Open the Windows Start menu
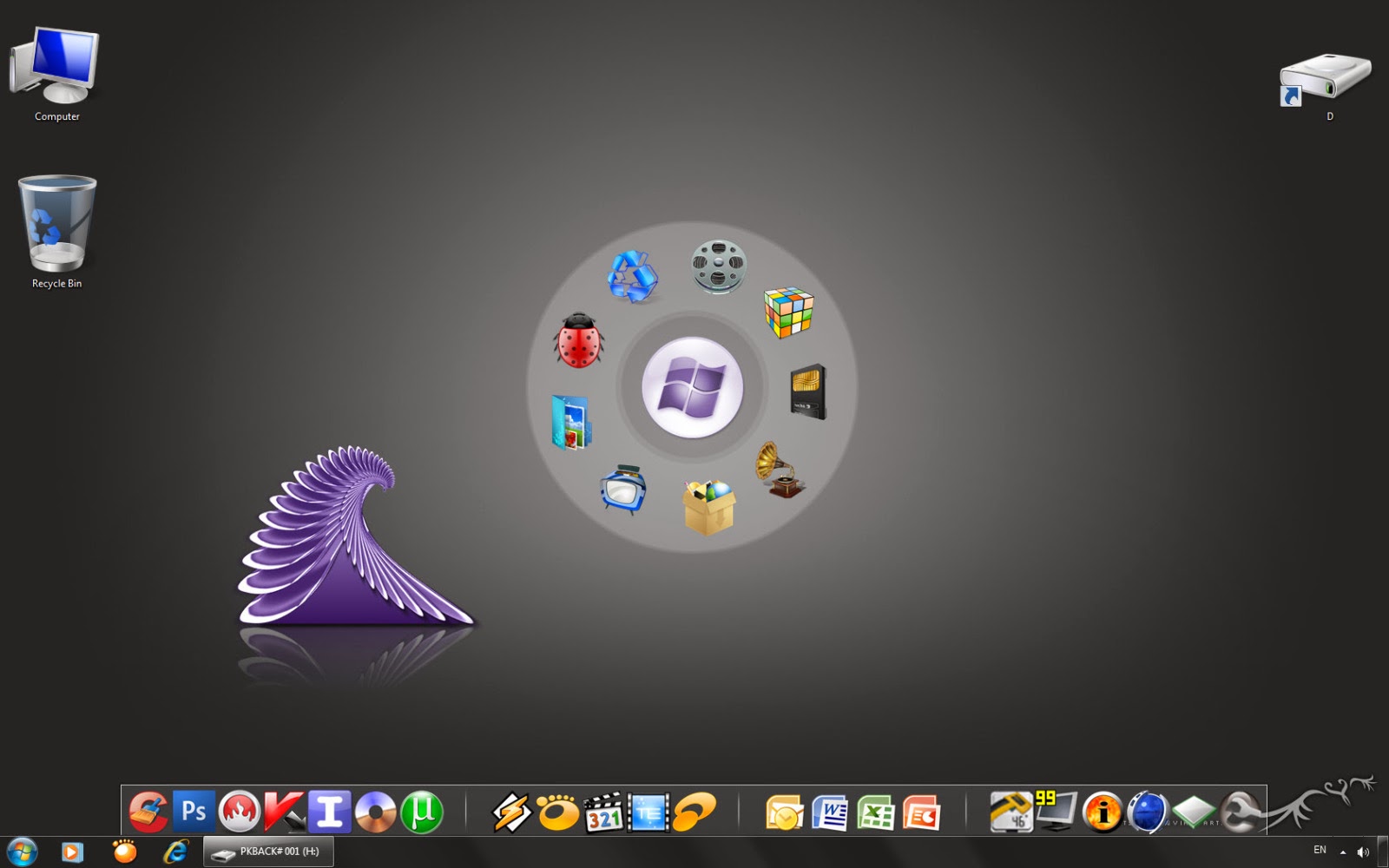 [21, 852]
